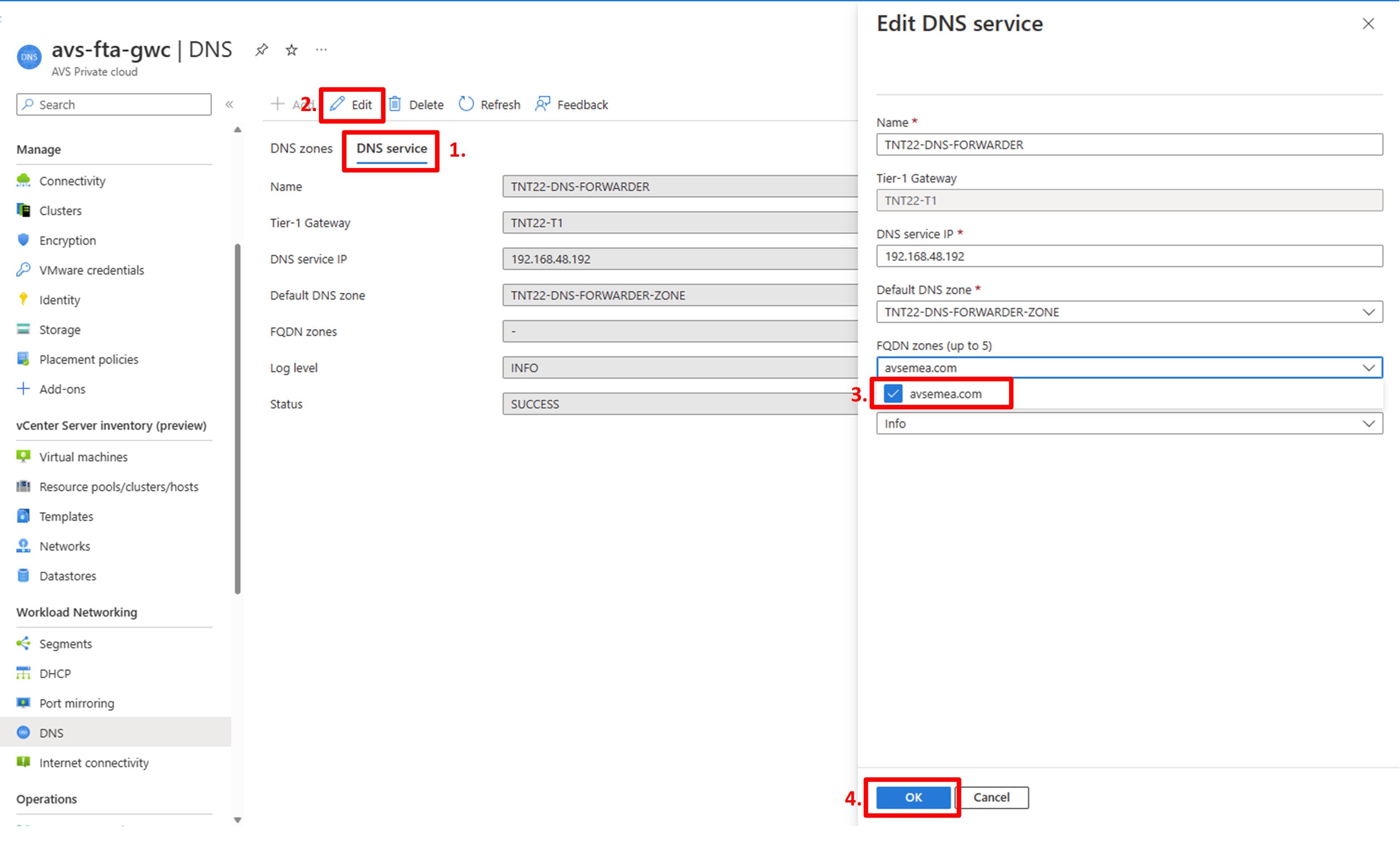Open the Connectivity settings in sidebar

pos(72,181)
